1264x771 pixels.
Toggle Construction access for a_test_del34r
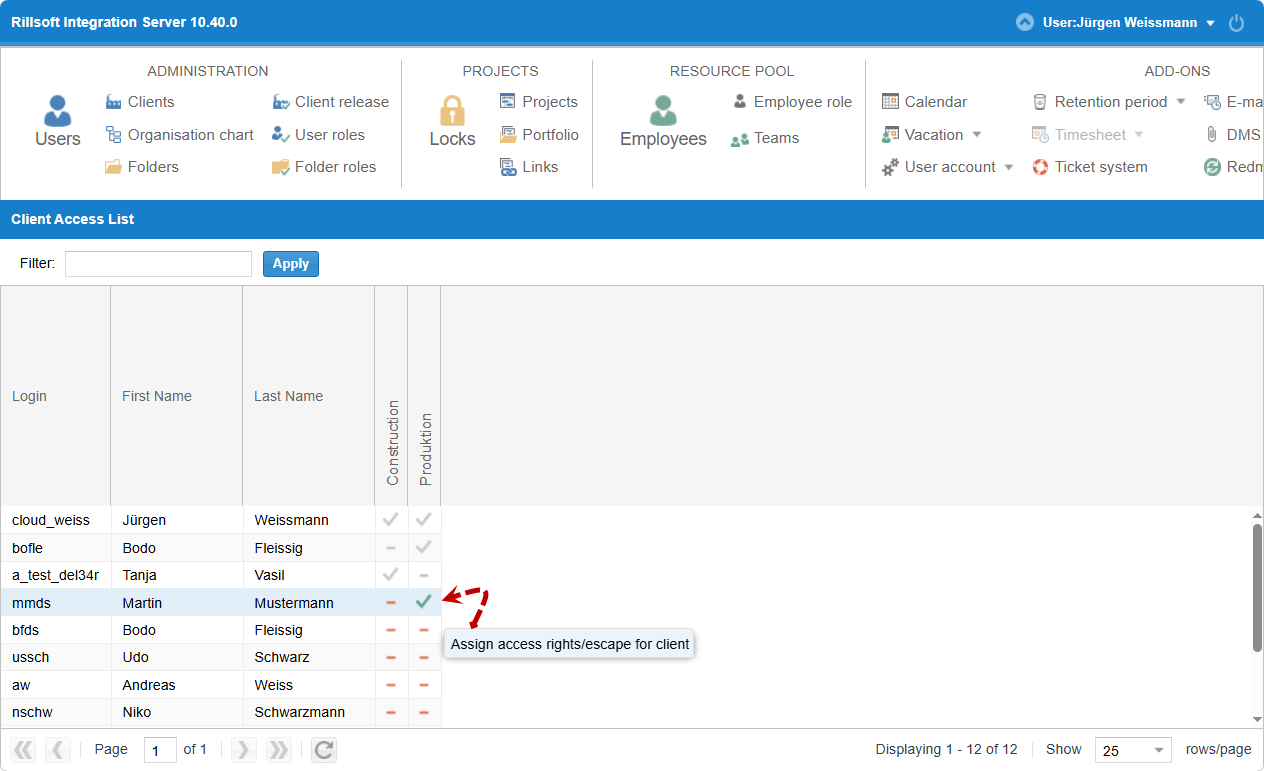pos(391,575)
